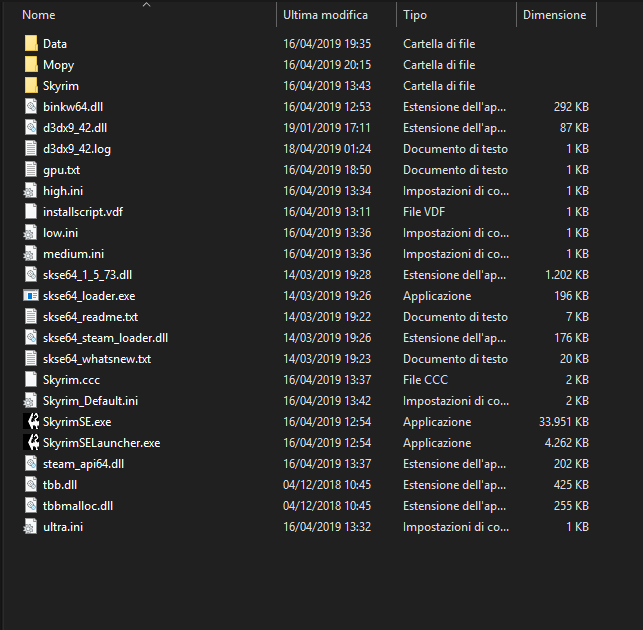The image size is (643, 630).
Task: Select the file name SkyrimSE.exe
Action: click(77, 422)
